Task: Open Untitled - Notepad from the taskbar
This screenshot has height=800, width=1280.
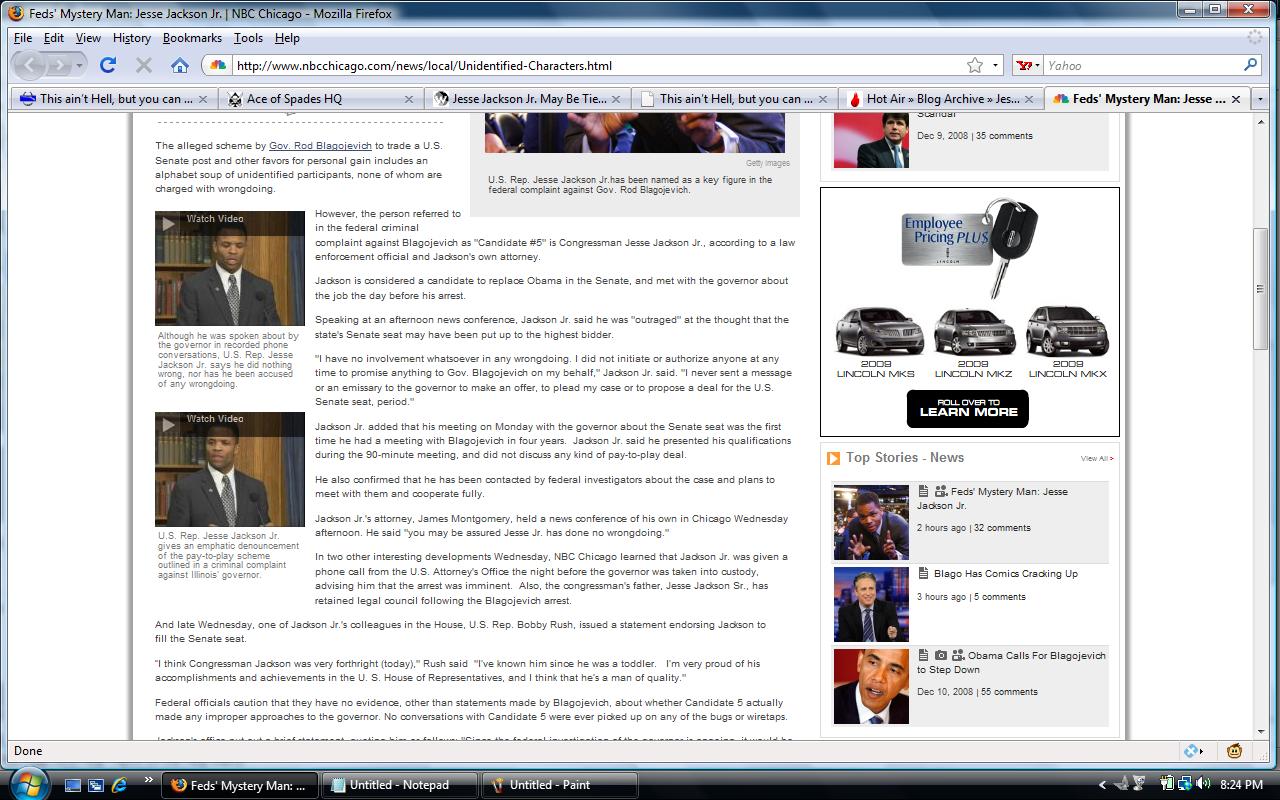Action: [400, 785]
